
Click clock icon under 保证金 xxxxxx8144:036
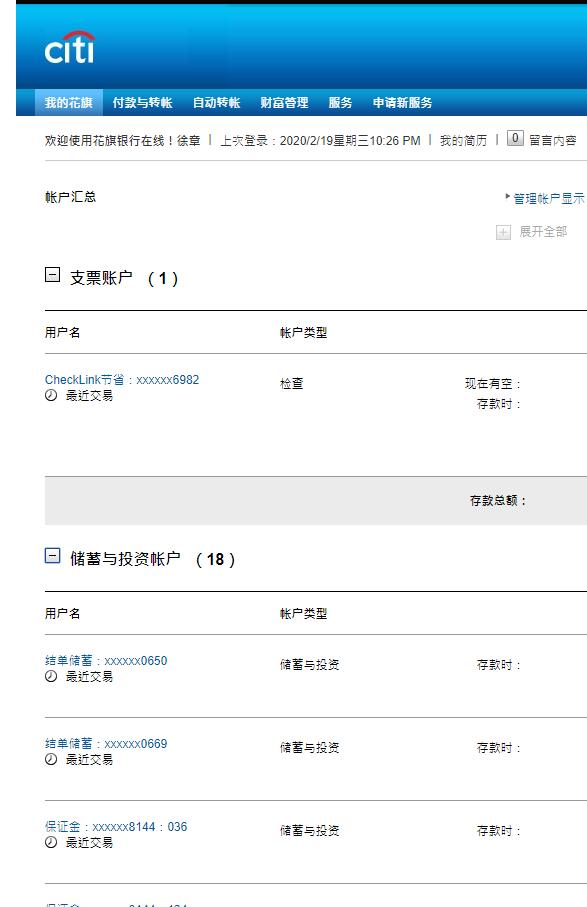click(51, 842)
